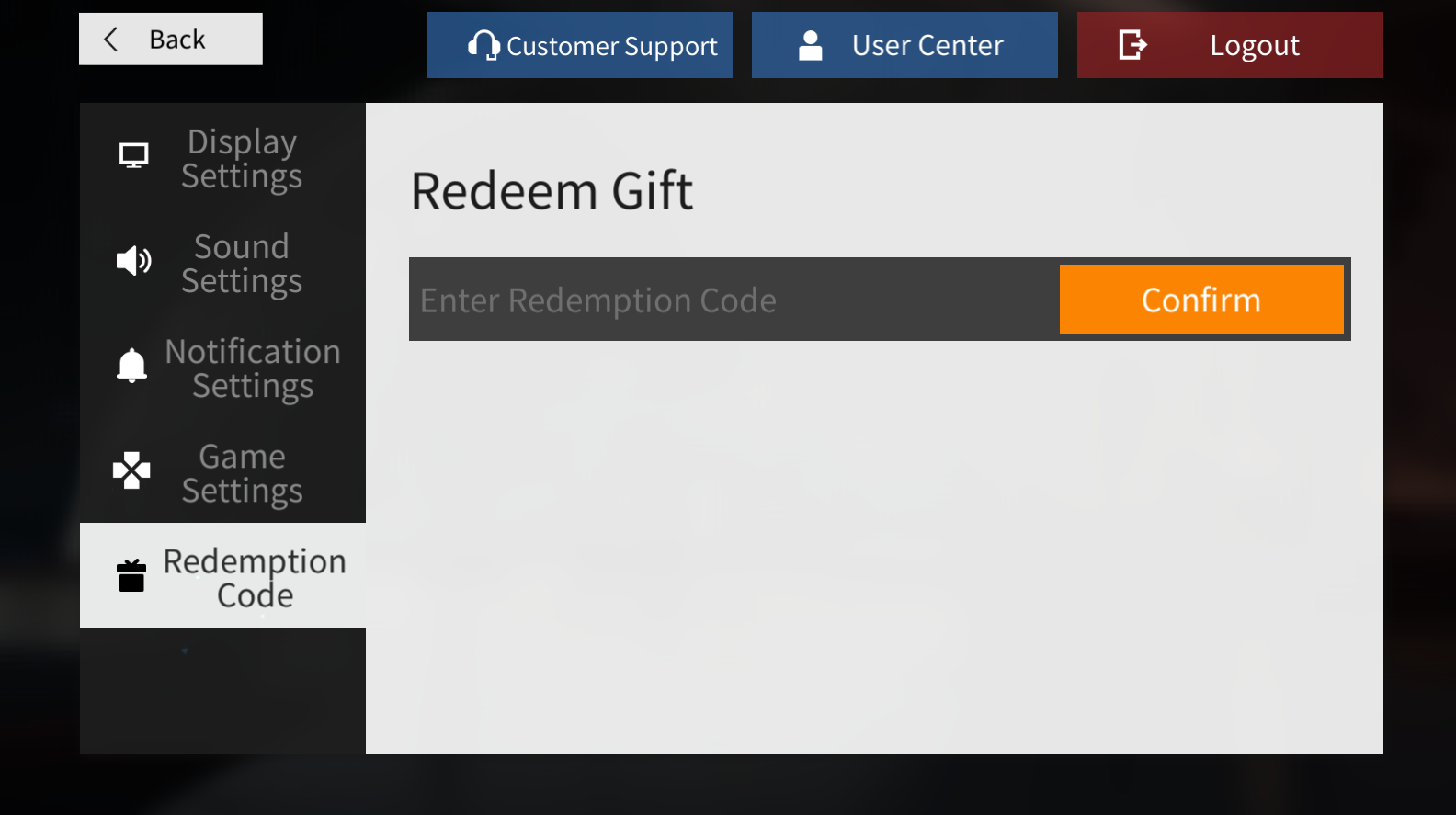This screenshot has width=1456, height=815.
Task: Open Customer Support text button
Action: 612,46
